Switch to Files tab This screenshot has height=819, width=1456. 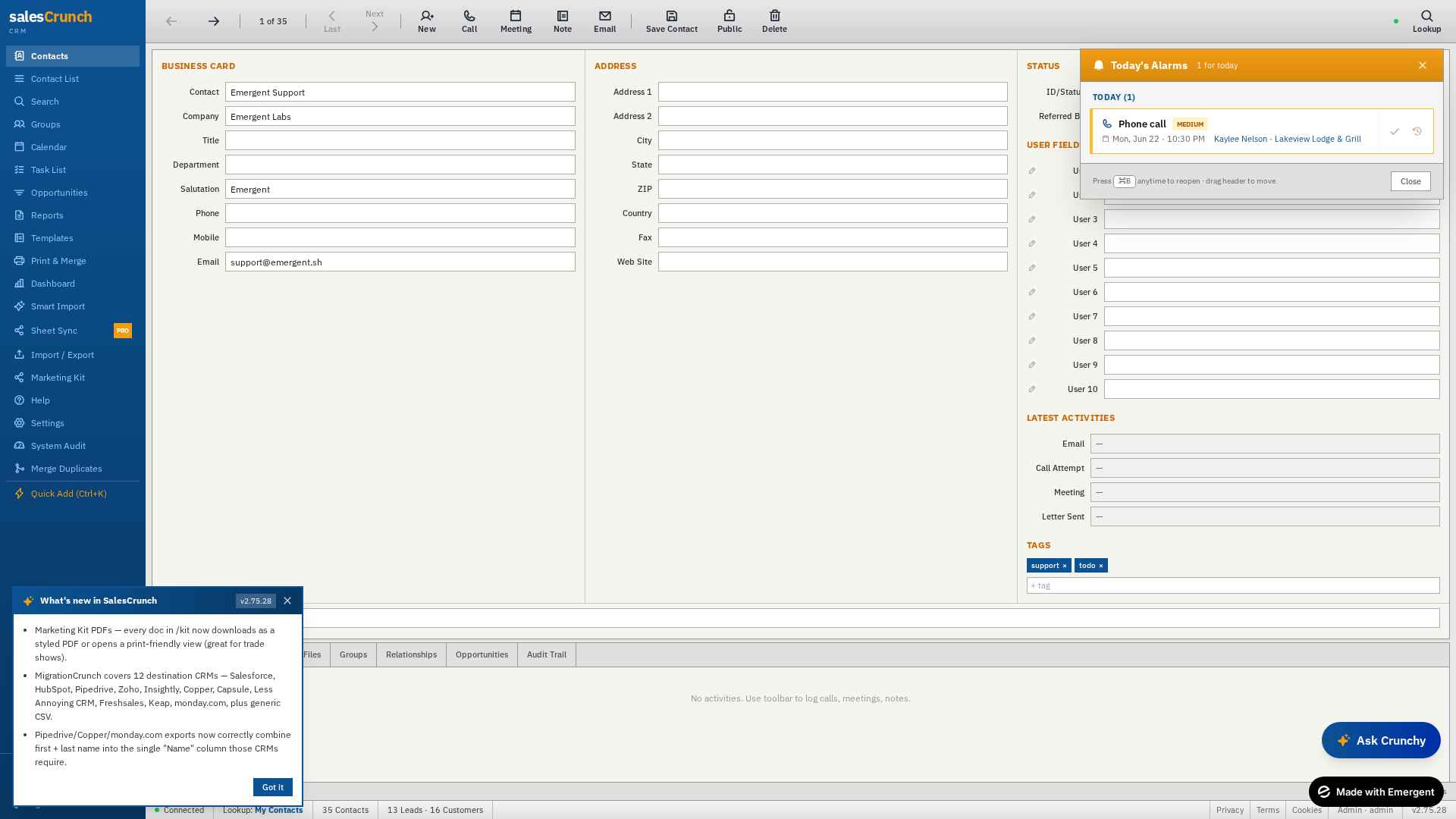(x=312, y=654)
